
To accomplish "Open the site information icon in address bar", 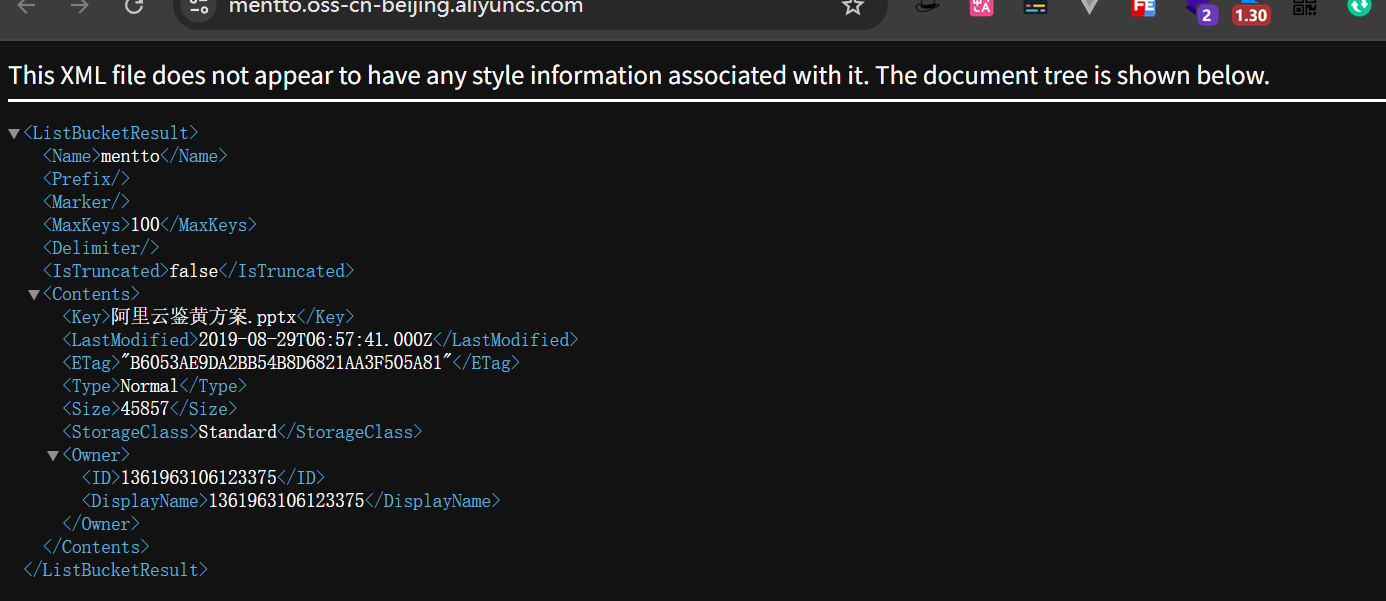I will pos(200,7).
